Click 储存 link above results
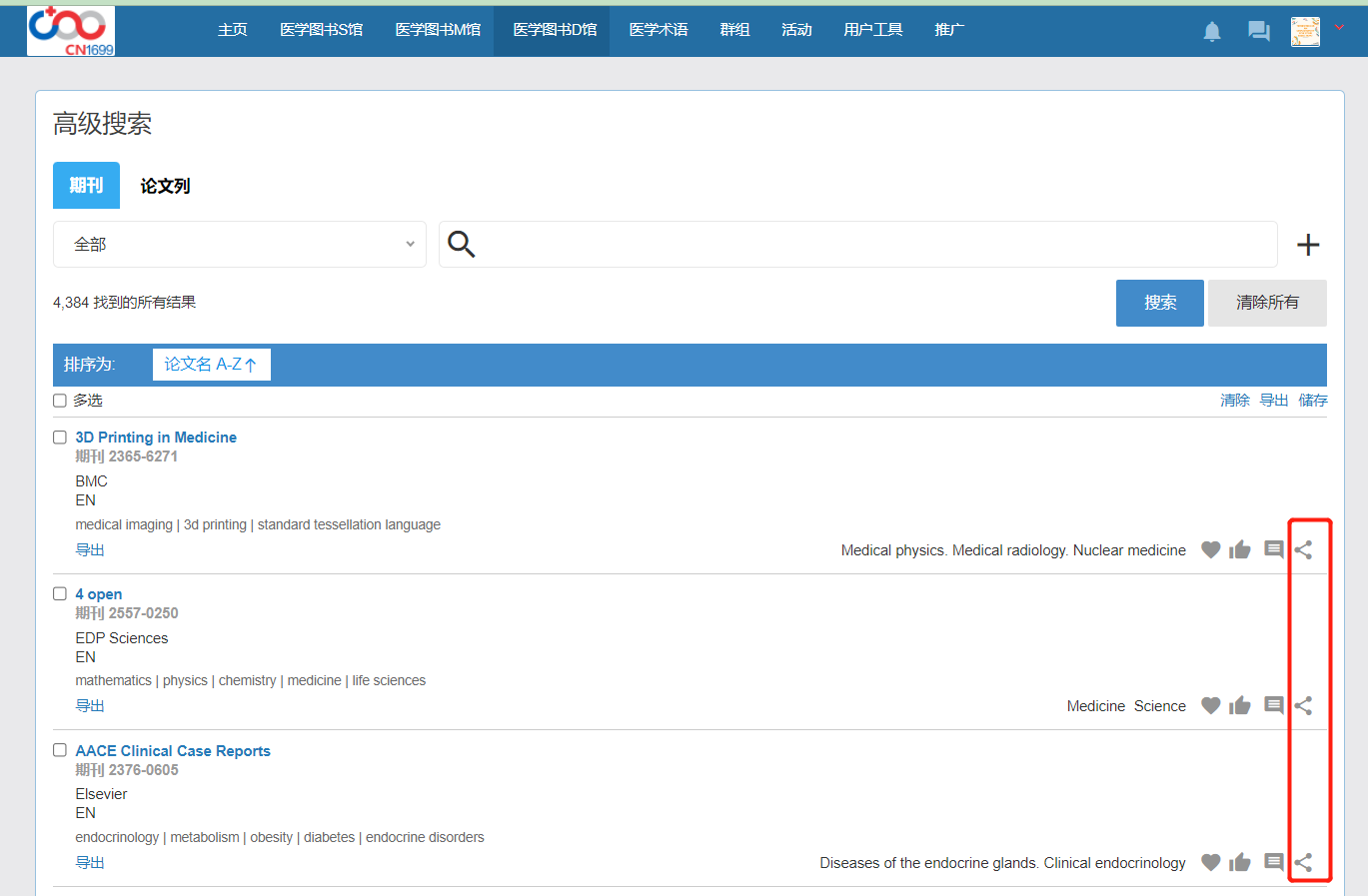Viewport: 1368px width, 896px height. tap(1313, 401)
